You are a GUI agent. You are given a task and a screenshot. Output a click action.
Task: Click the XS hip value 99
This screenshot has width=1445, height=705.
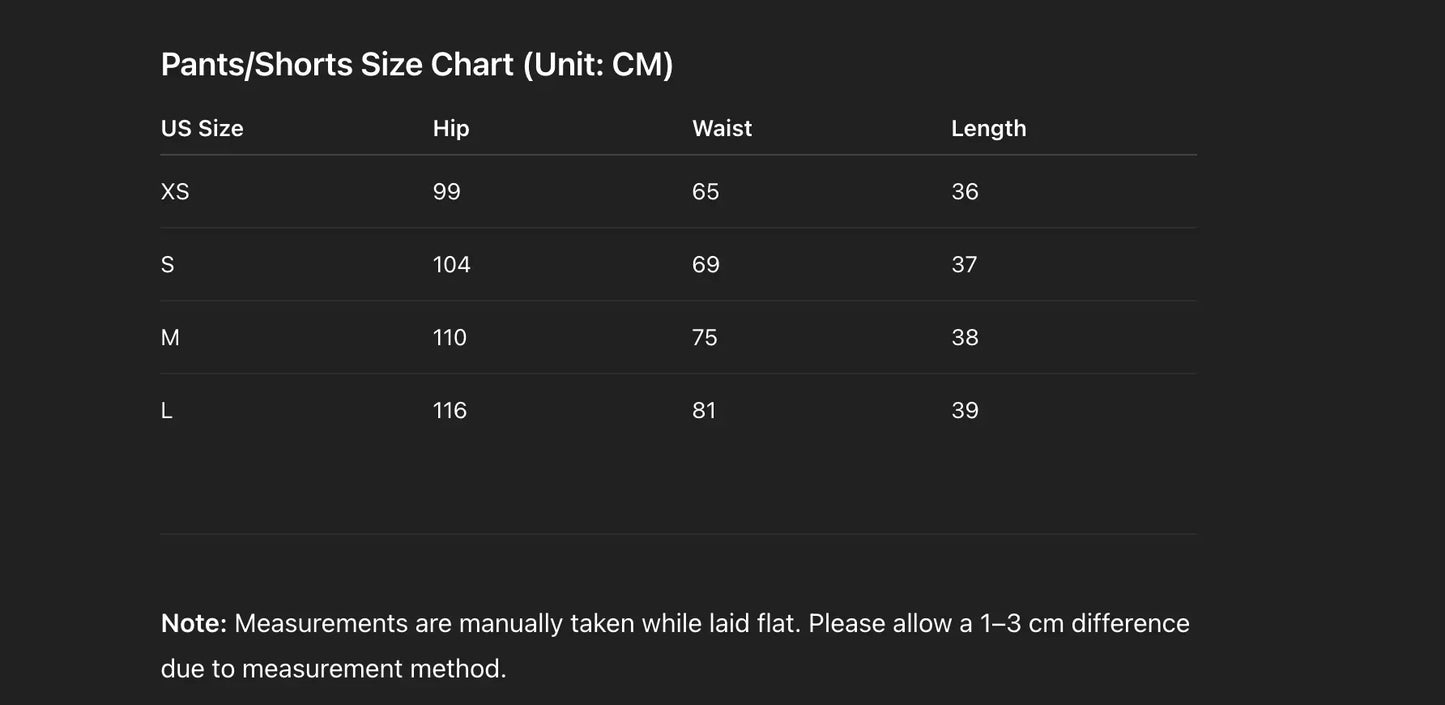pyautogui.click(x=447, y=192)
